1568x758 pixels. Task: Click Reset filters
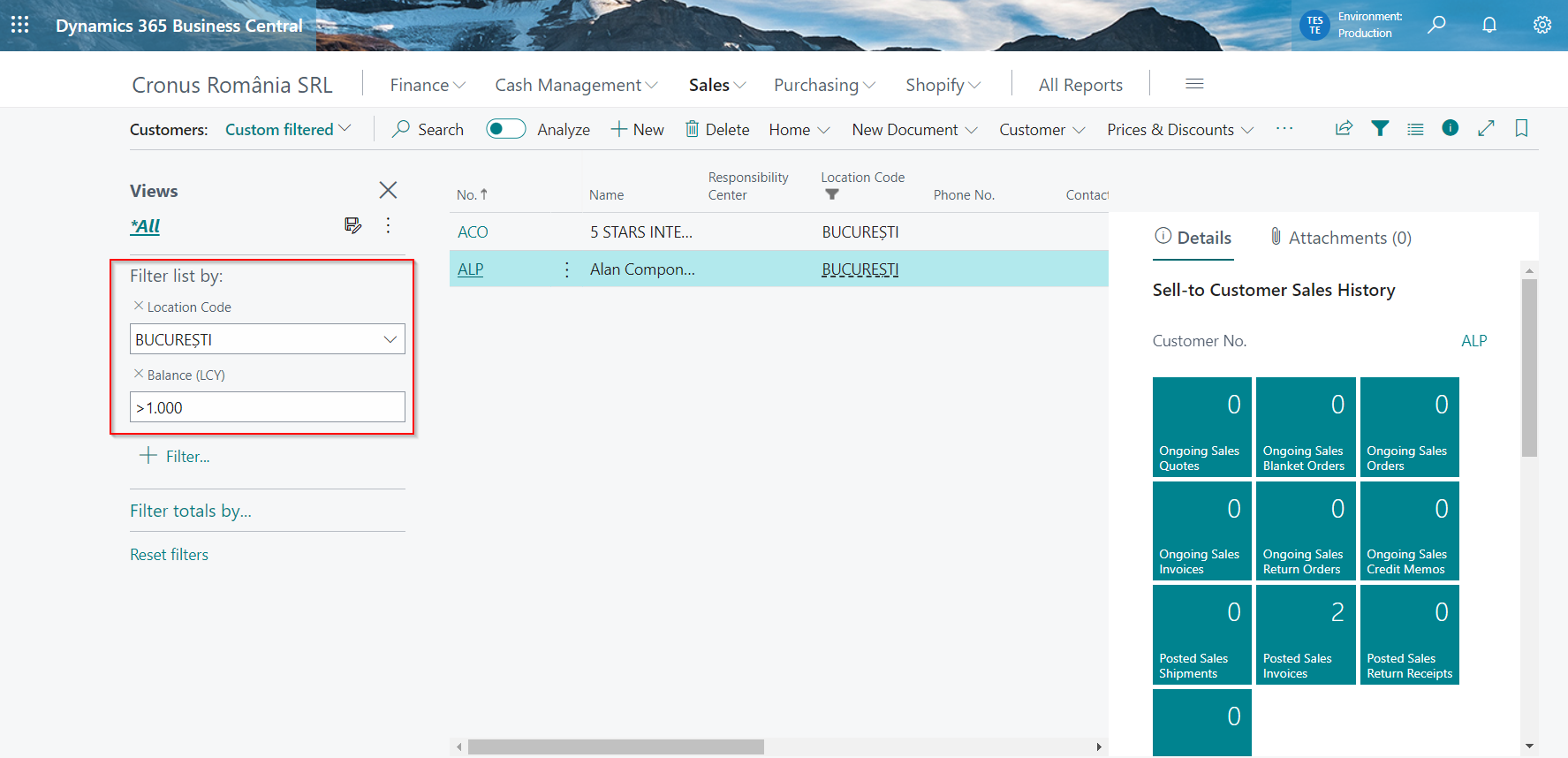[x=169, y=555]
